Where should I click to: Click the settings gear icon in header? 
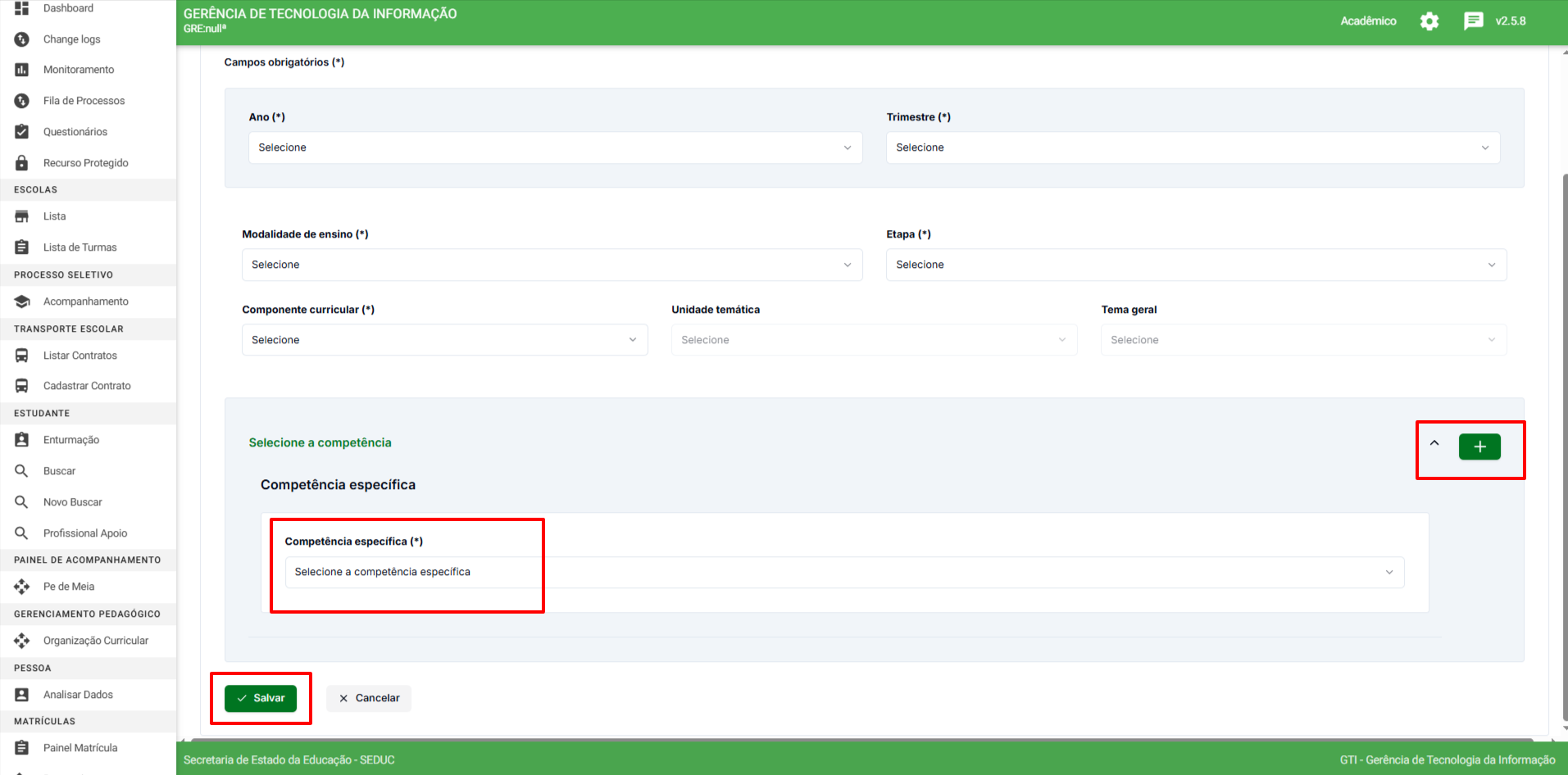[1429, 21]
